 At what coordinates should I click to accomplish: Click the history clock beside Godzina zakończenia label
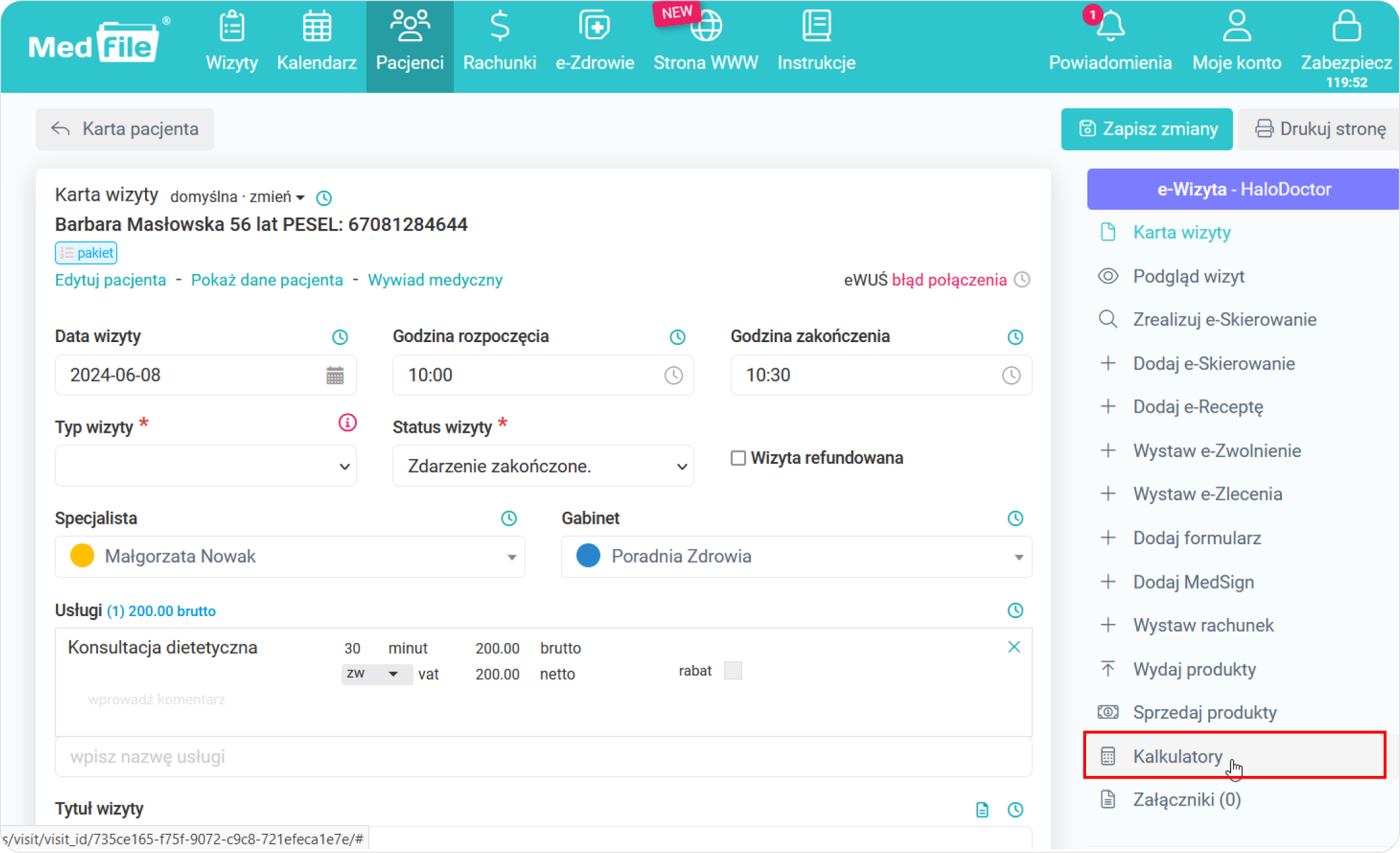(1015, 337)
